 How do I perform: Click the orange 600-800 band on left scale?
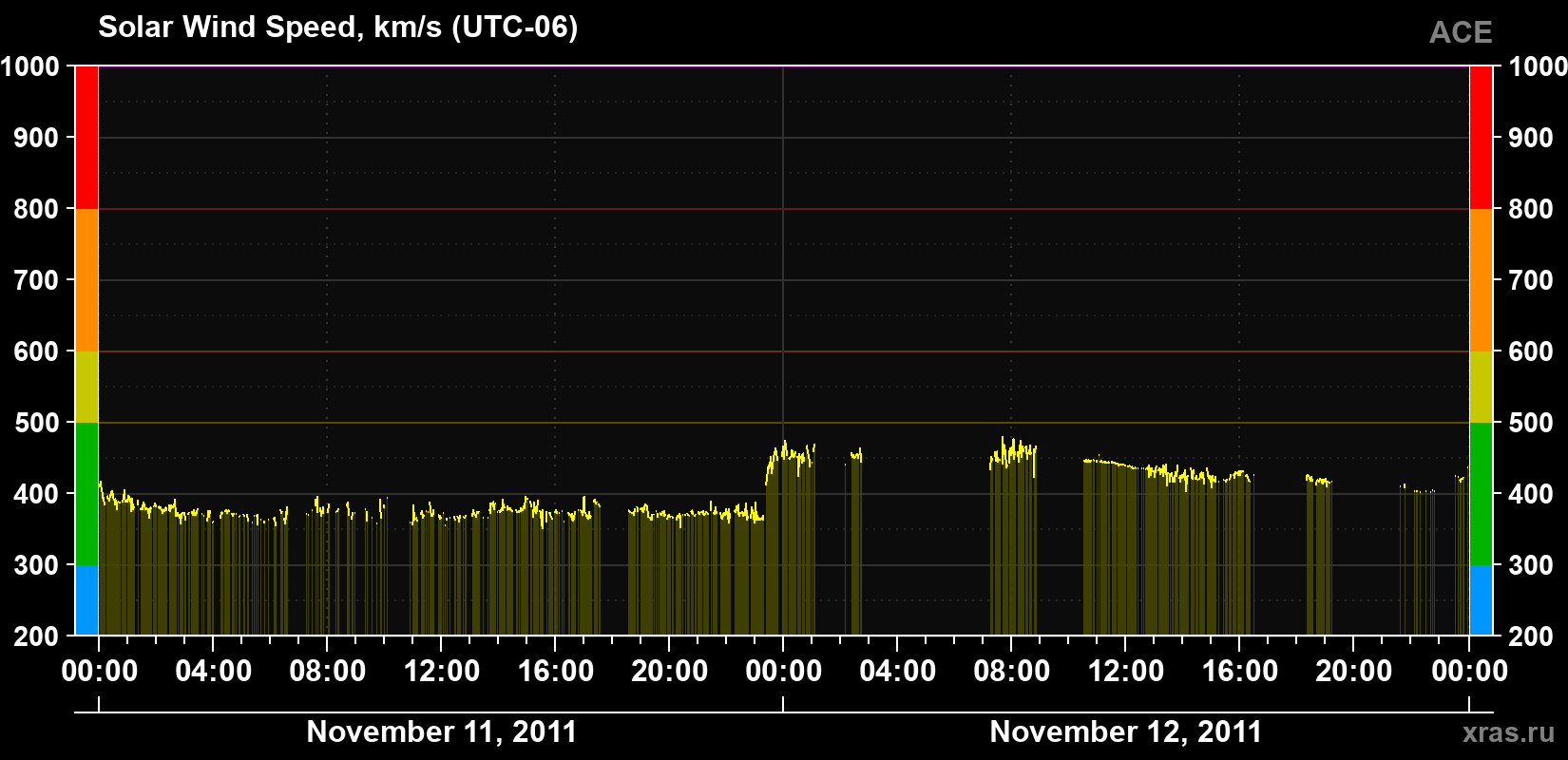pos(86,280)
